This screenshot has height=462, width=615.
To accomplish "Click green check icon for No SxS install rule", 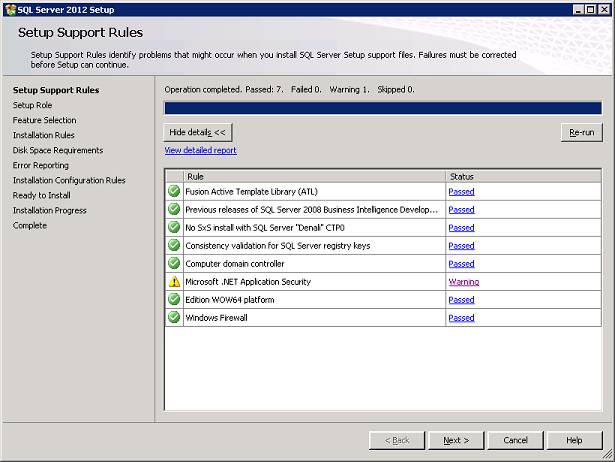I will [x=174, y=227].
